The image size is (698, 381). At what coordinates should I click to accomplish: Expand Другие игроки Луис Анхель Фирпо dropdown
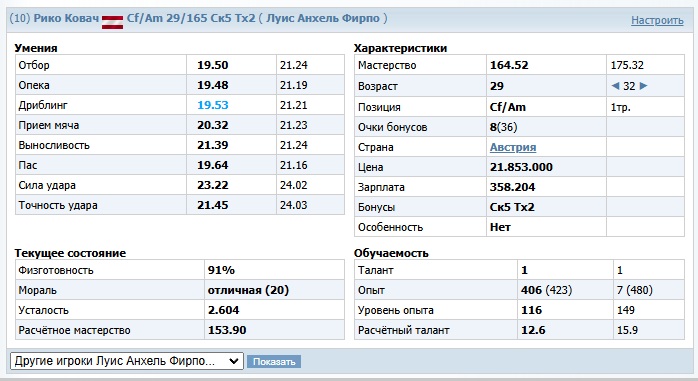click(x=127, y=361)
